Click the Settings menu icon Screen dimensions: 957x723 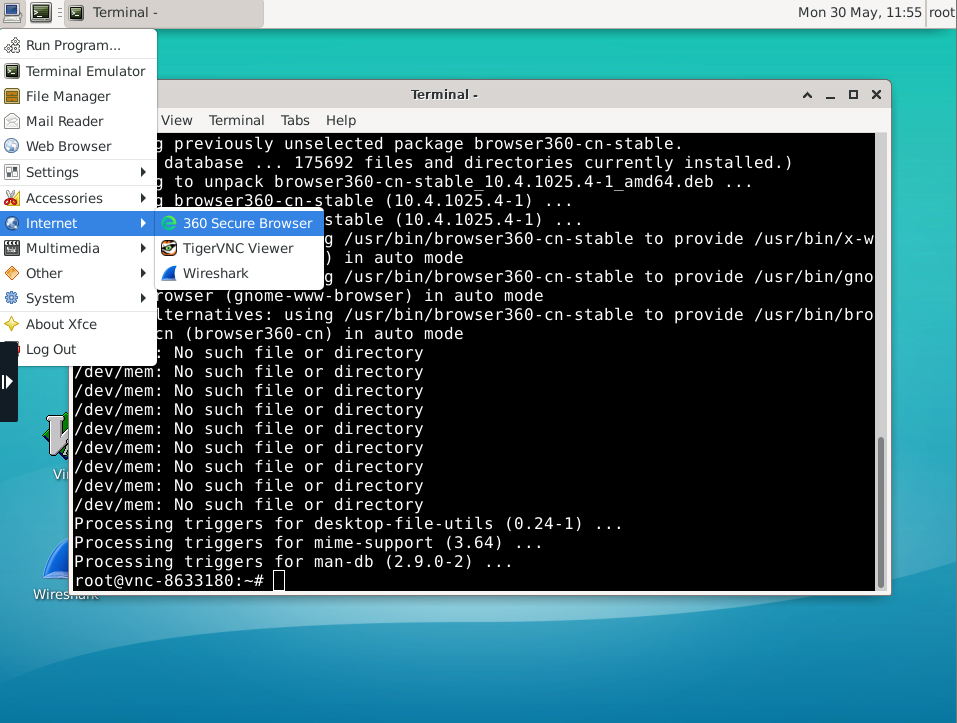[12, 172]
